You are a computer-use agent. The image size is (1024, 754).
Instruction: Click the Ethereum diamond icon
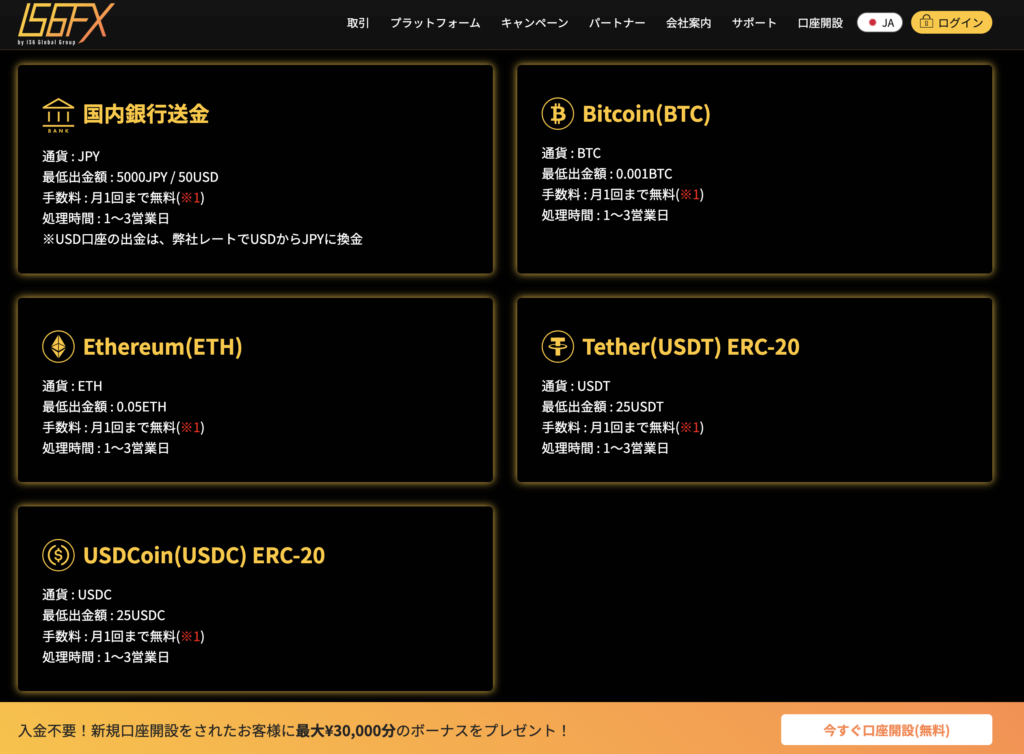click(x=58, y=346)
